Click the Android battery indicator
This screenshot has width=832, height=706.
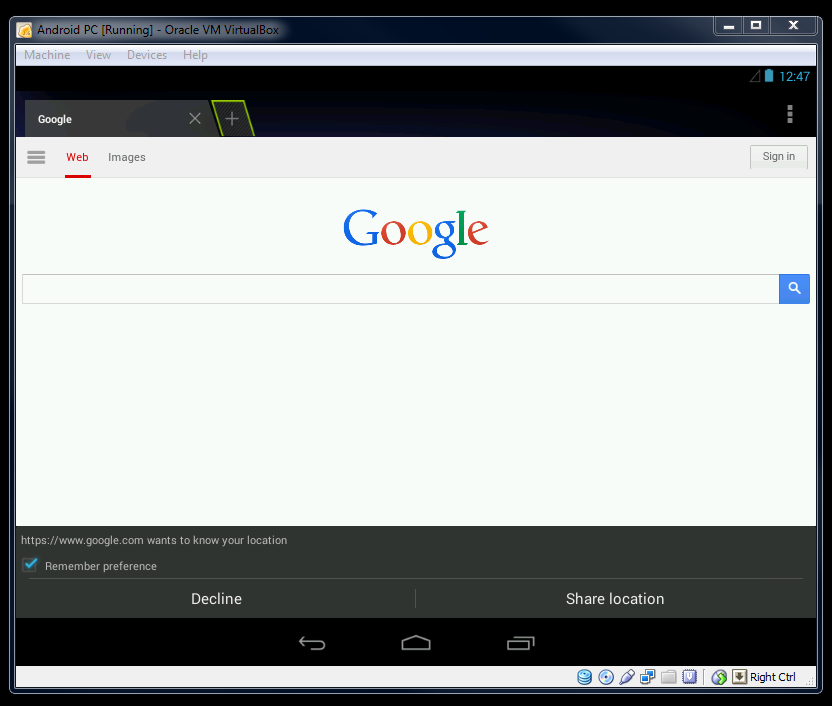(769, 76)
